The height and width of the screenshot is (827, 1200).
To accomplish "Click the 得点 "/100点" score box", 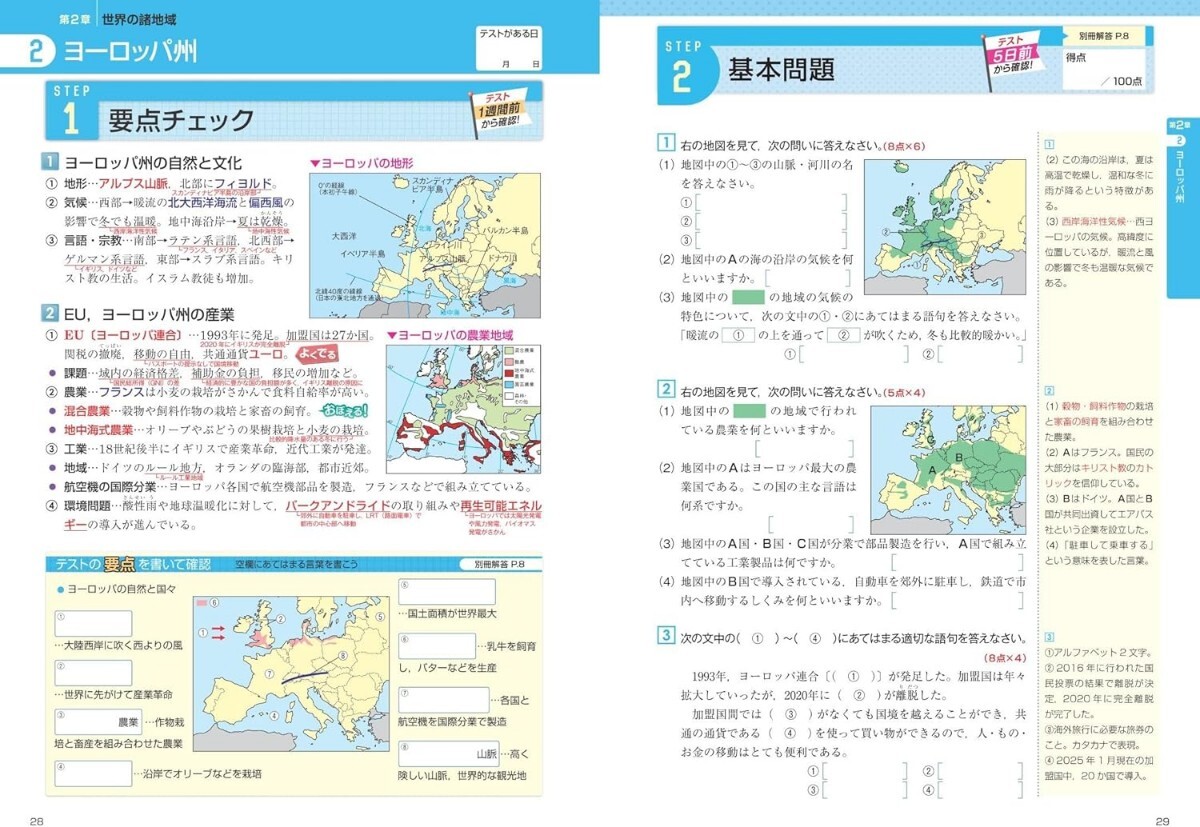I will coord(1106,68).
